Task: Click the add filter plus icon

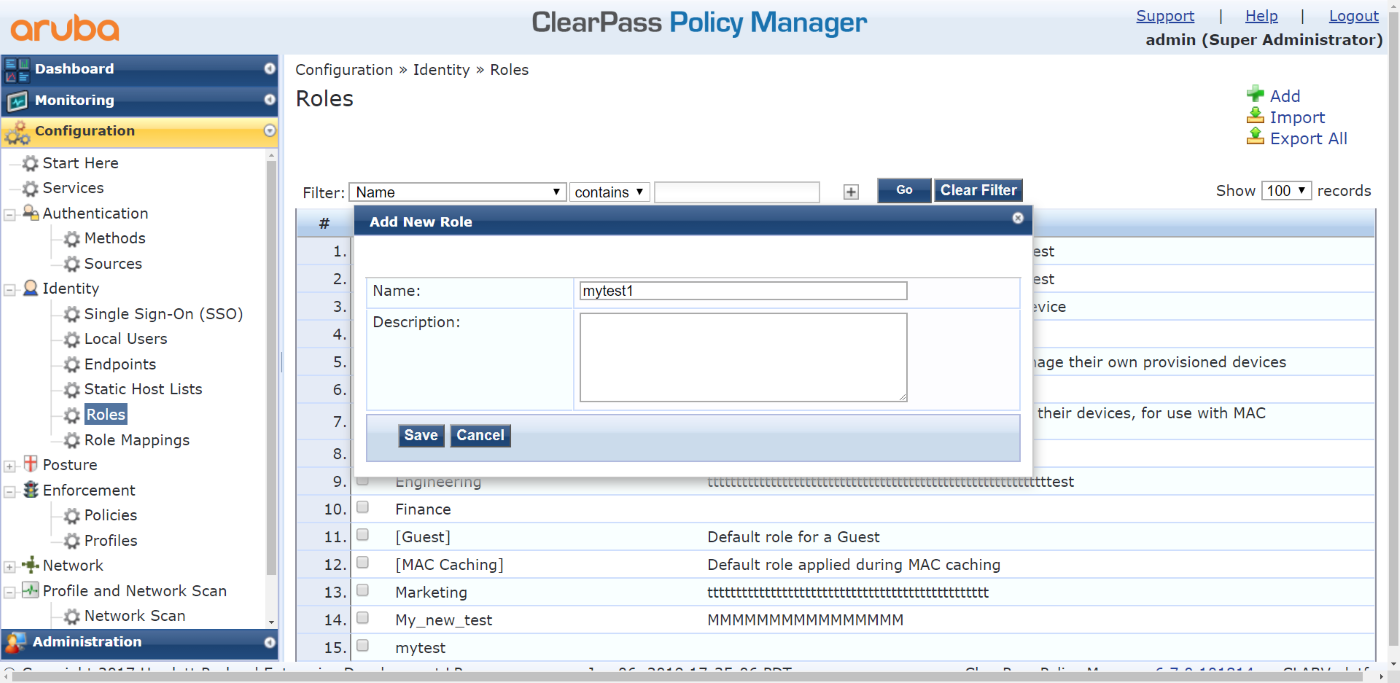Action: [x=851, y=192]
